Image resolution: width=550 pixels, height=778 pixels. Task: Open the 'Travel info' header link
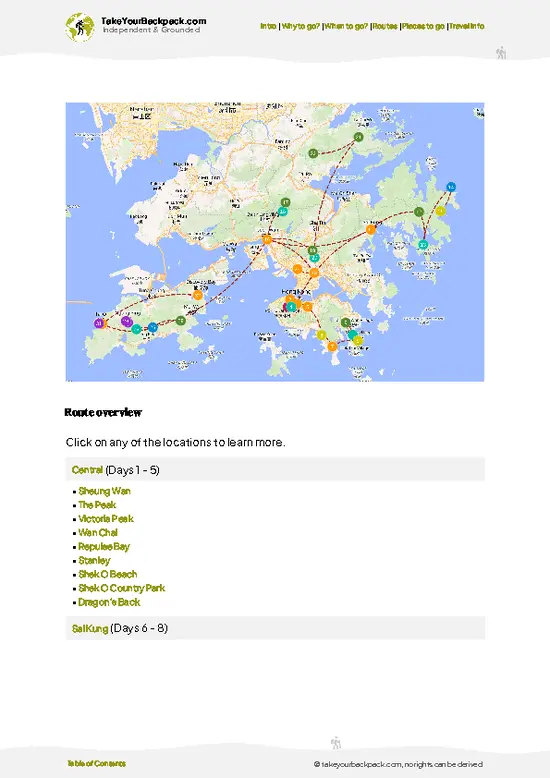point(467,26)
